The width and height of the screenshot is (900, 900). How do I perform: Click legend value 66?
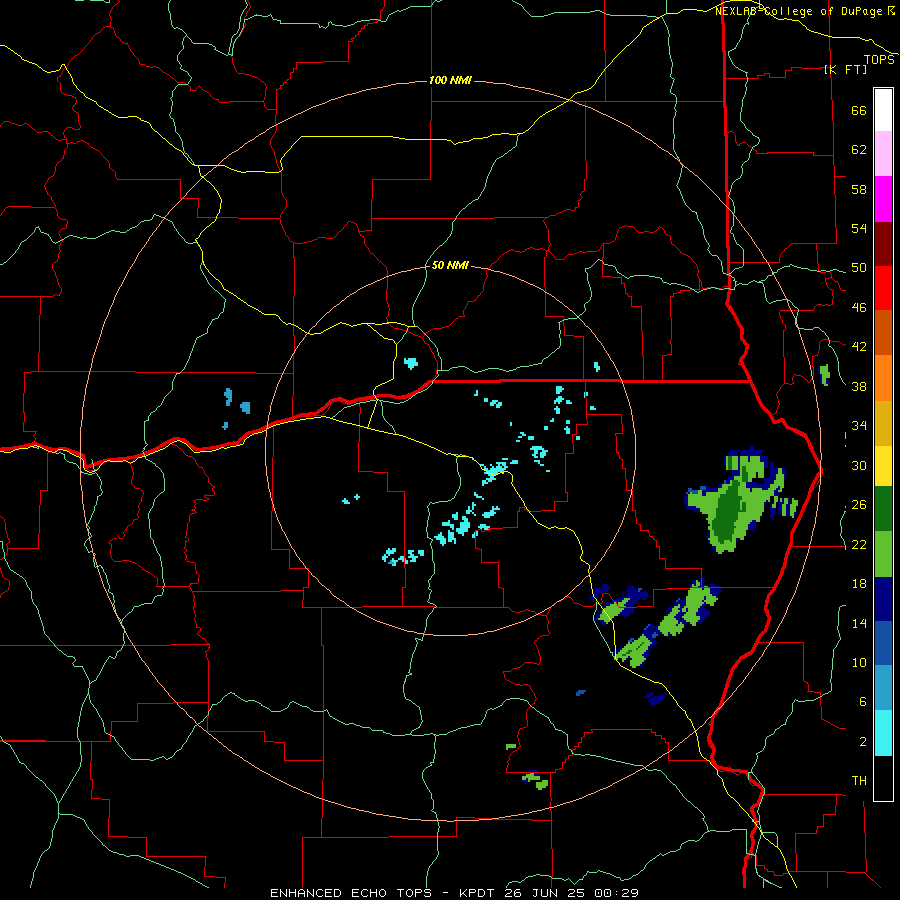point(859,111)
